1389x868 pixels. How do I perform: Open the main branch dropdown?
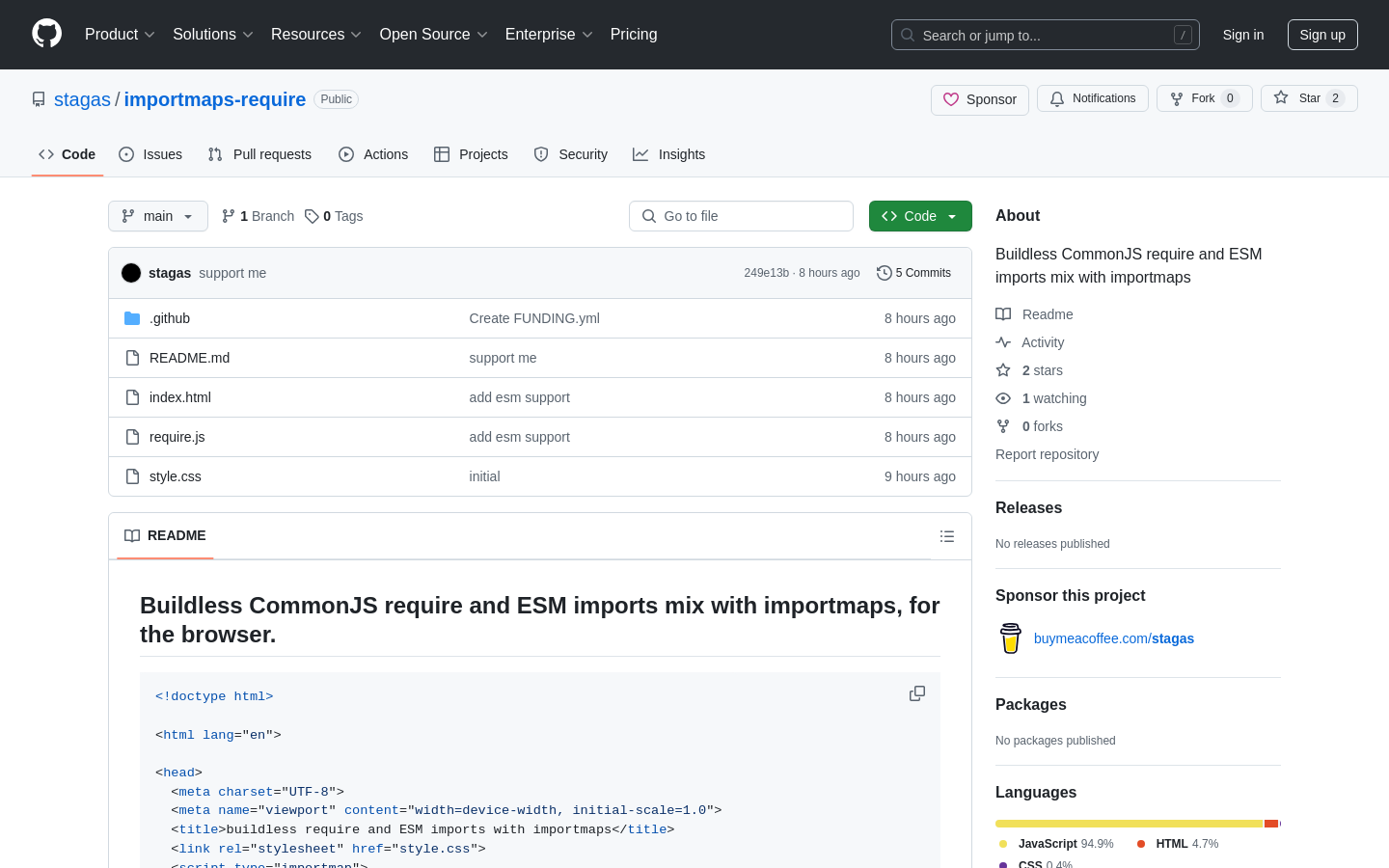[158, 216]
